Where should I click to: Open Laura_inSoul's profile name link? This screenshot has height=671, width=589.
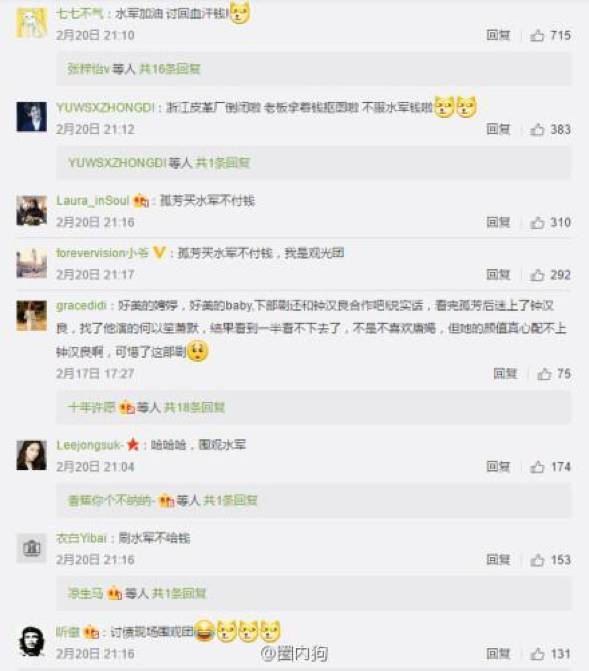pos(92,201)
